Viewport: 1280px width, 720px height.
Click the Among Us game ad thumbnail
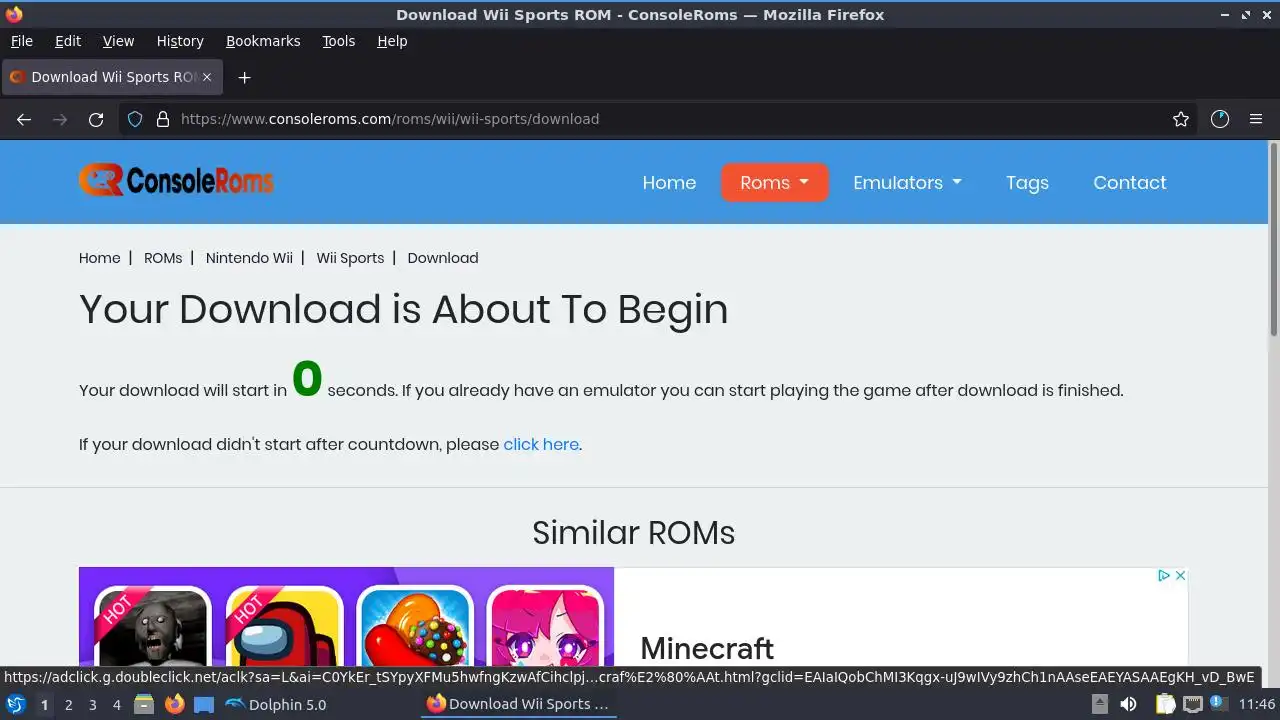[285, 626]
